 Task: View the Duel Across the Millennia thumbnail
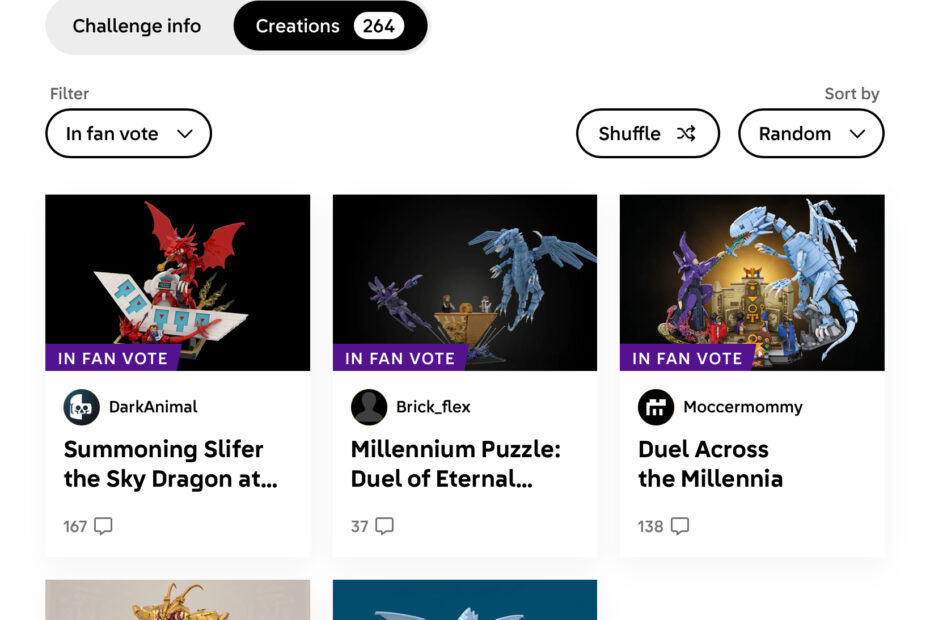pyautogui.click(x=752, y=270)
